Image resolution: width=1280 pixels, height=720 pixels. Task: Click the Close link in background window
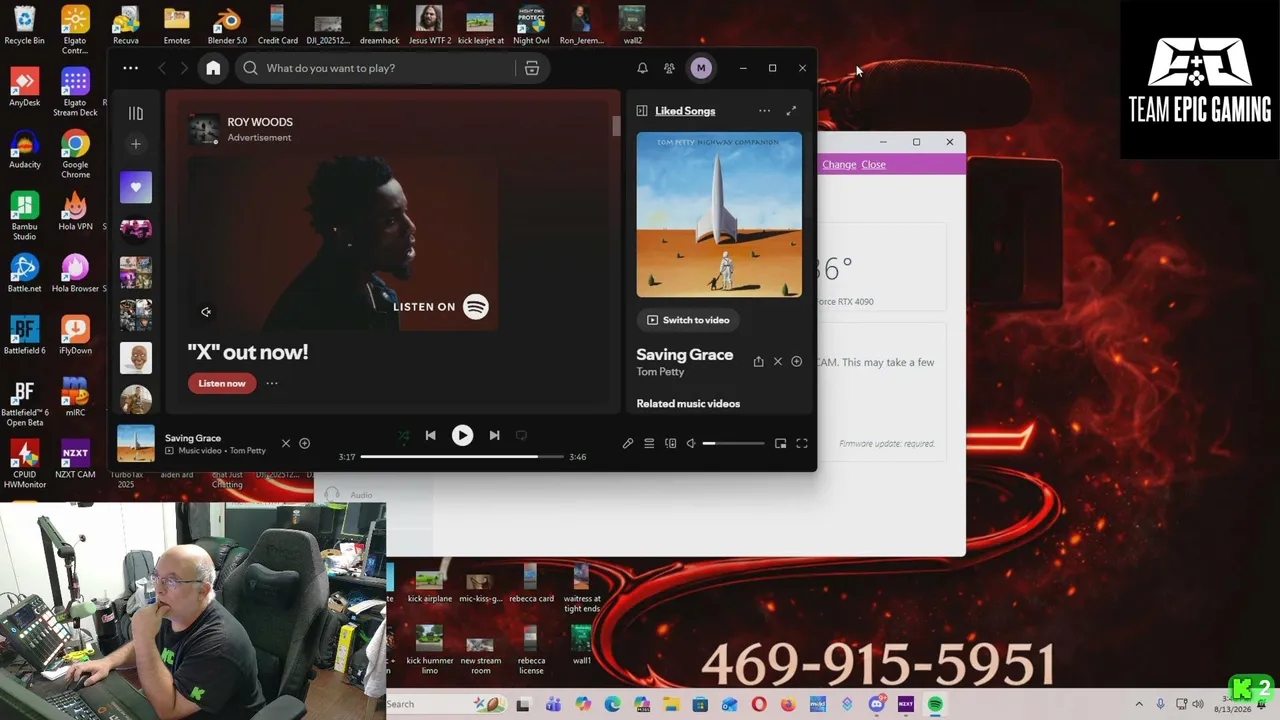coord(873,165)
